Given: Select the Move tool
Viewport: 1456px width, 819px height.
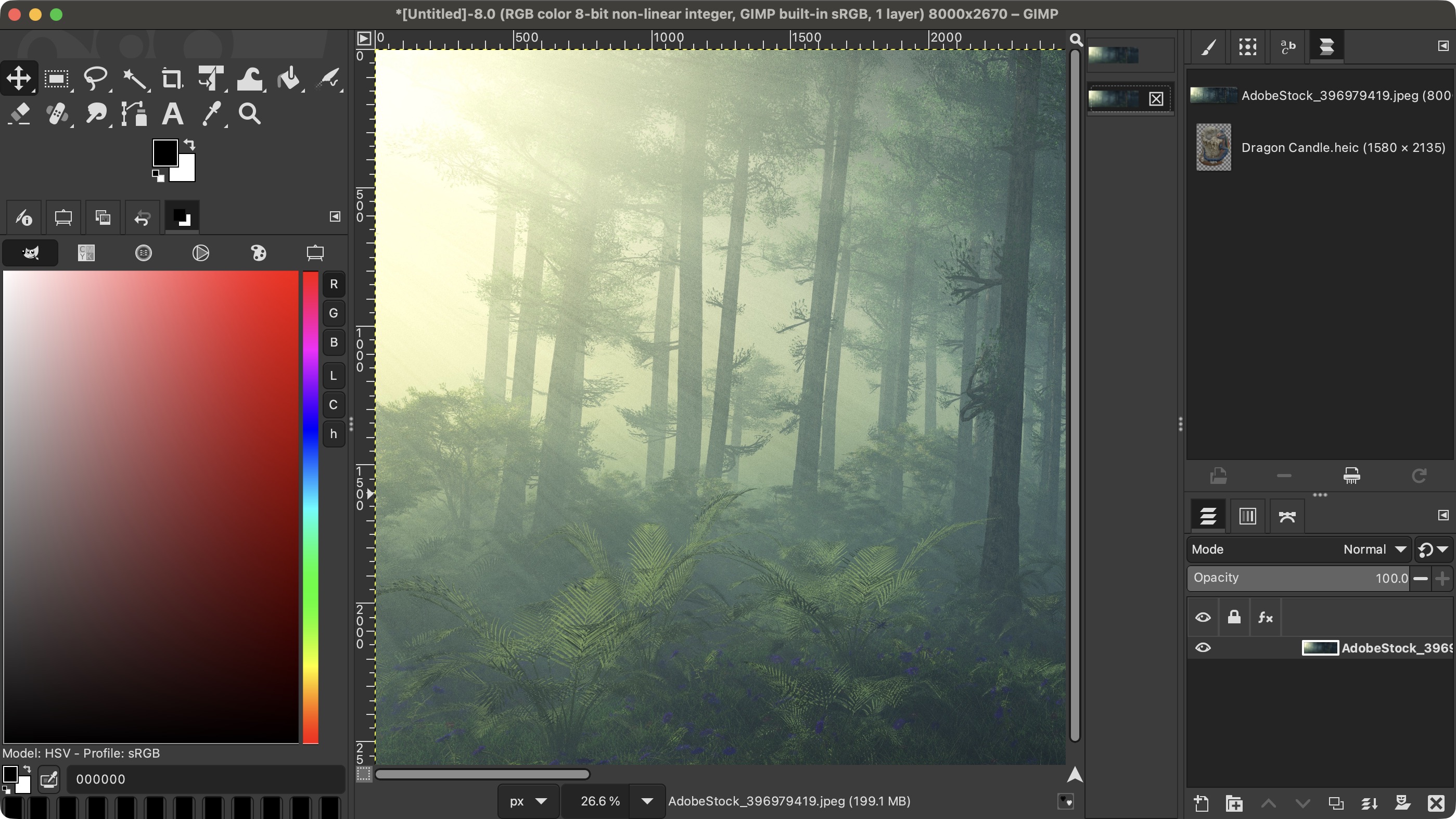Looking at the screenshot, I should click(19, 78).
